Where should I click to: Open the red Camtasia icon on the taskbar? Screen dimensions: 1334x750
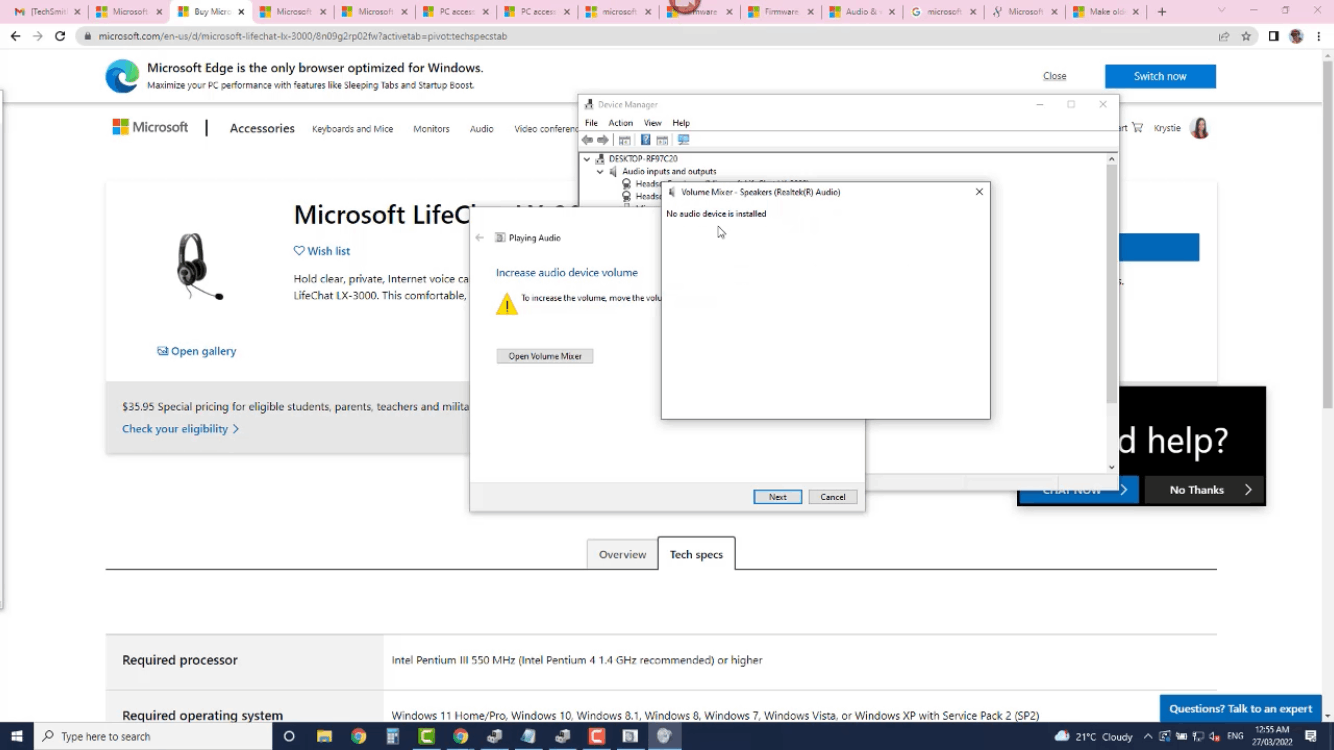[597, 736]
